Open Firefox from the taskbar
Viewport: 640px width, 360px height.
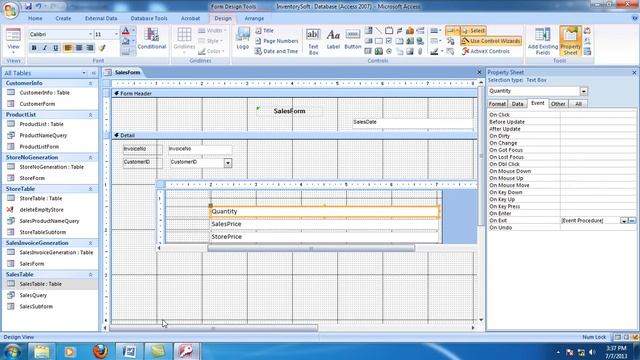tap(100, 351)
